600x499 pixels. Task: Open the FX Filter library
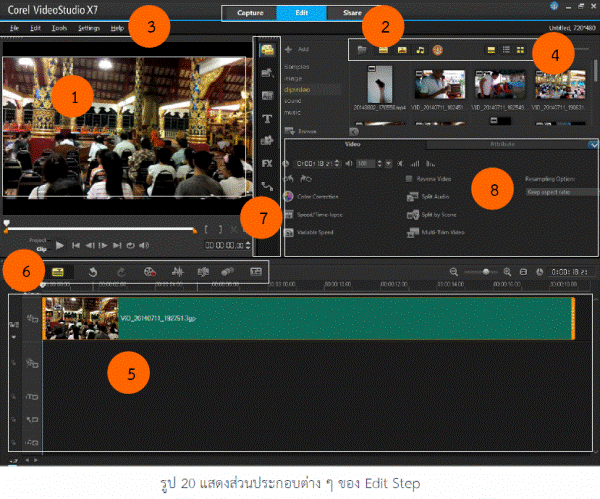267,163
